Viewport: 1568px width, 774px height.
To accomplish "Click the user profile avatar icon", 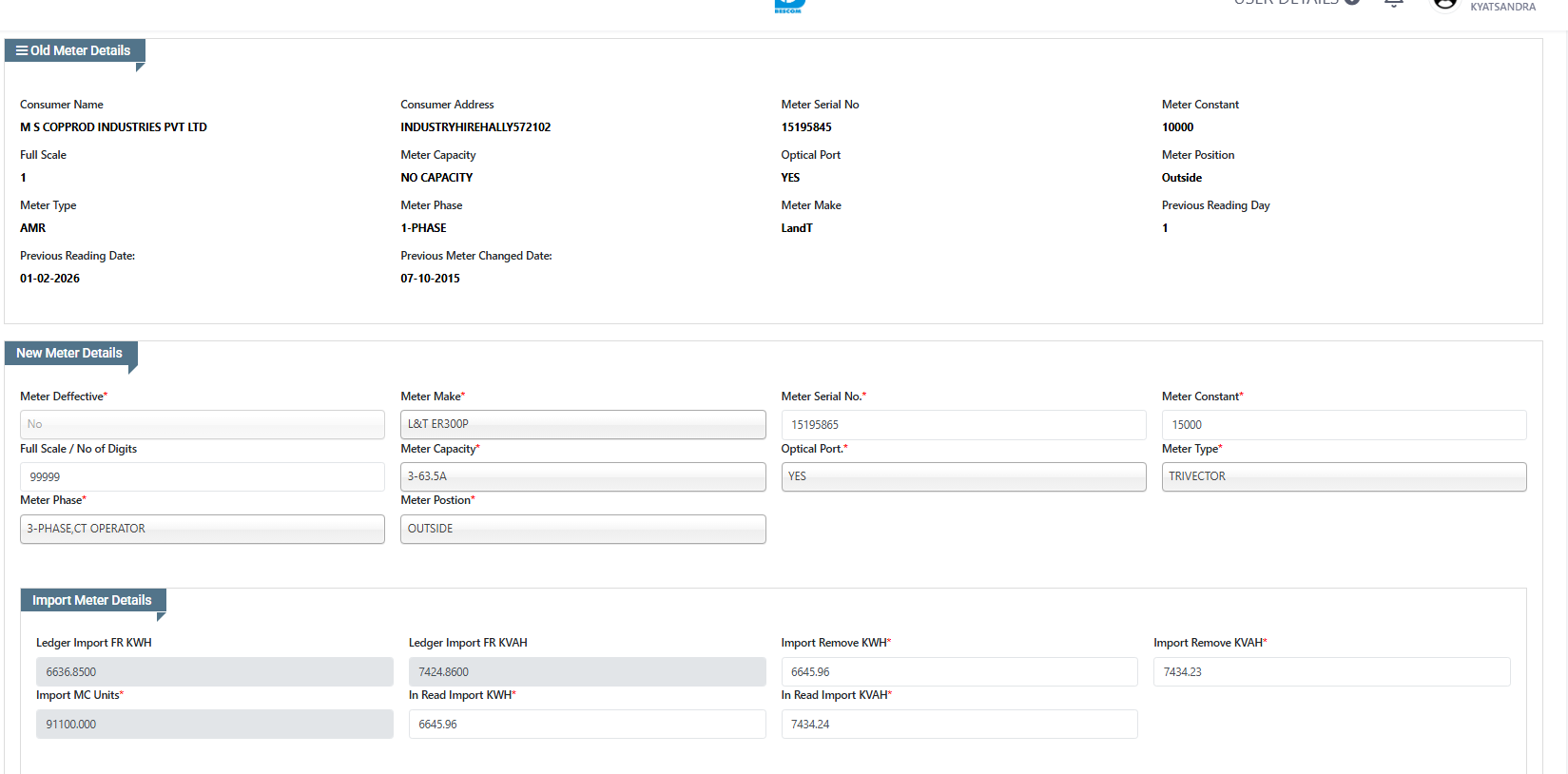I will click(1444, 4).
